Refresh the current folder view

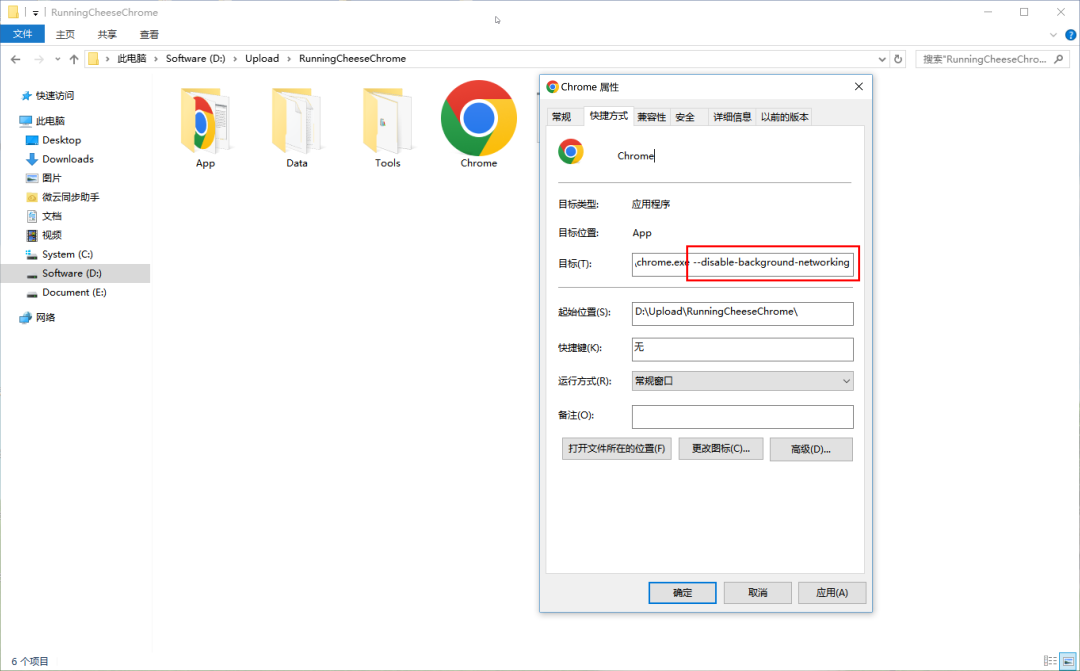898,59
